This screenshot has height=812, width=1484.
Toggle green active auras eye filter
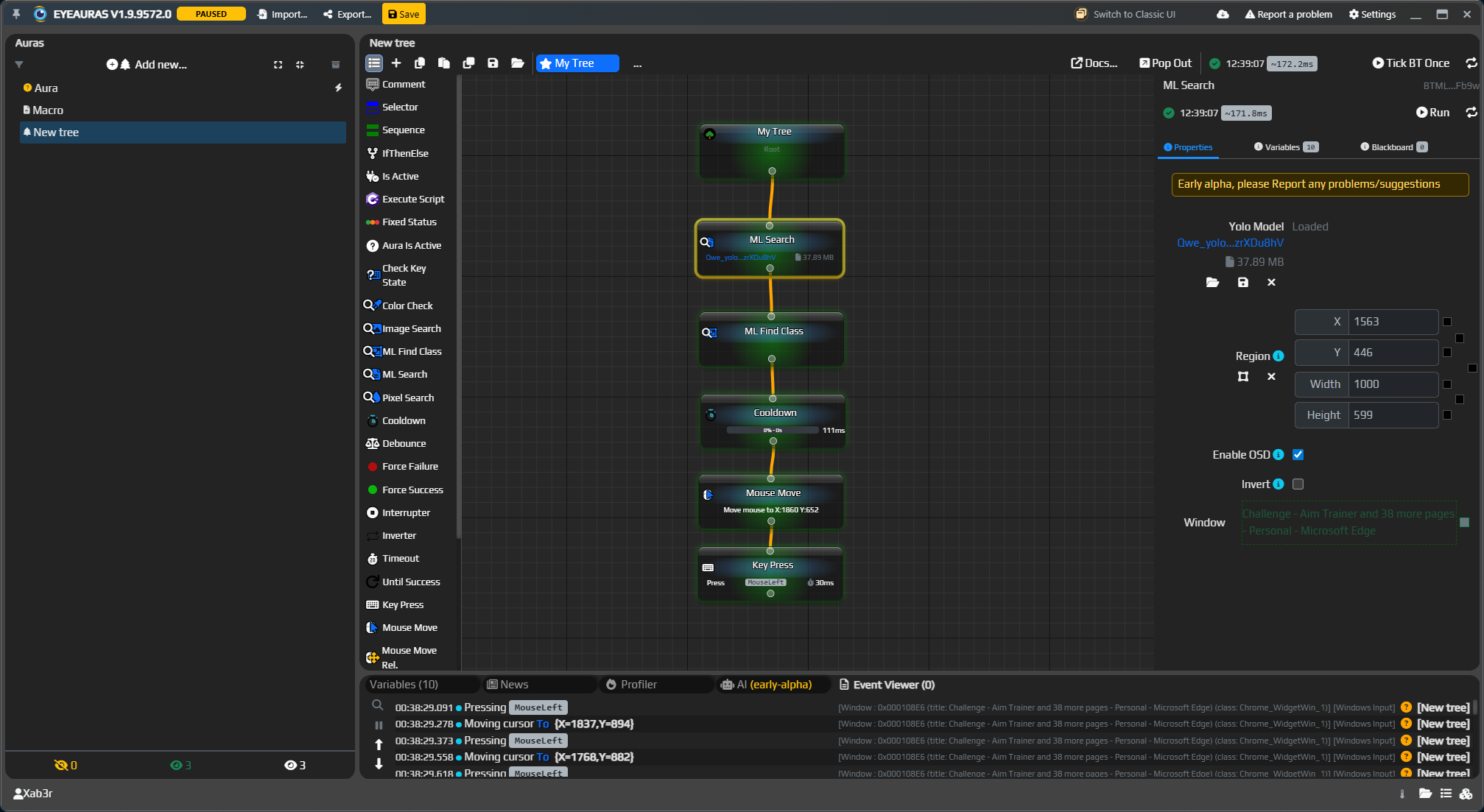[180, 766]
